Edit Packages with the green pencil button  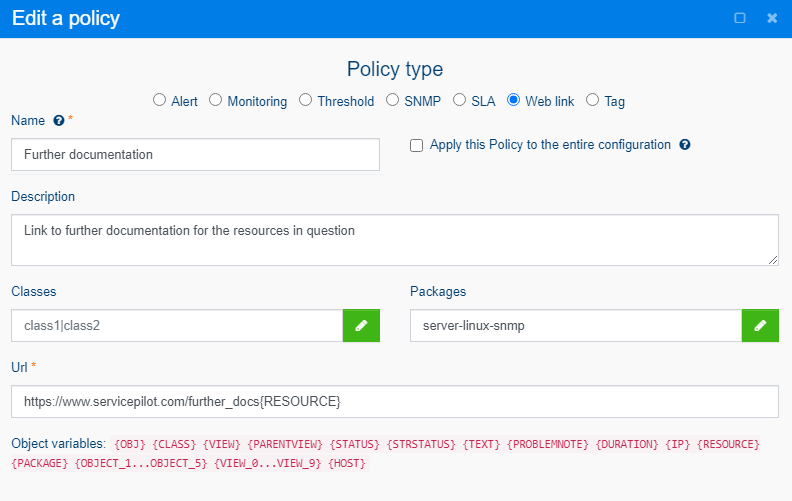[760, 326]
